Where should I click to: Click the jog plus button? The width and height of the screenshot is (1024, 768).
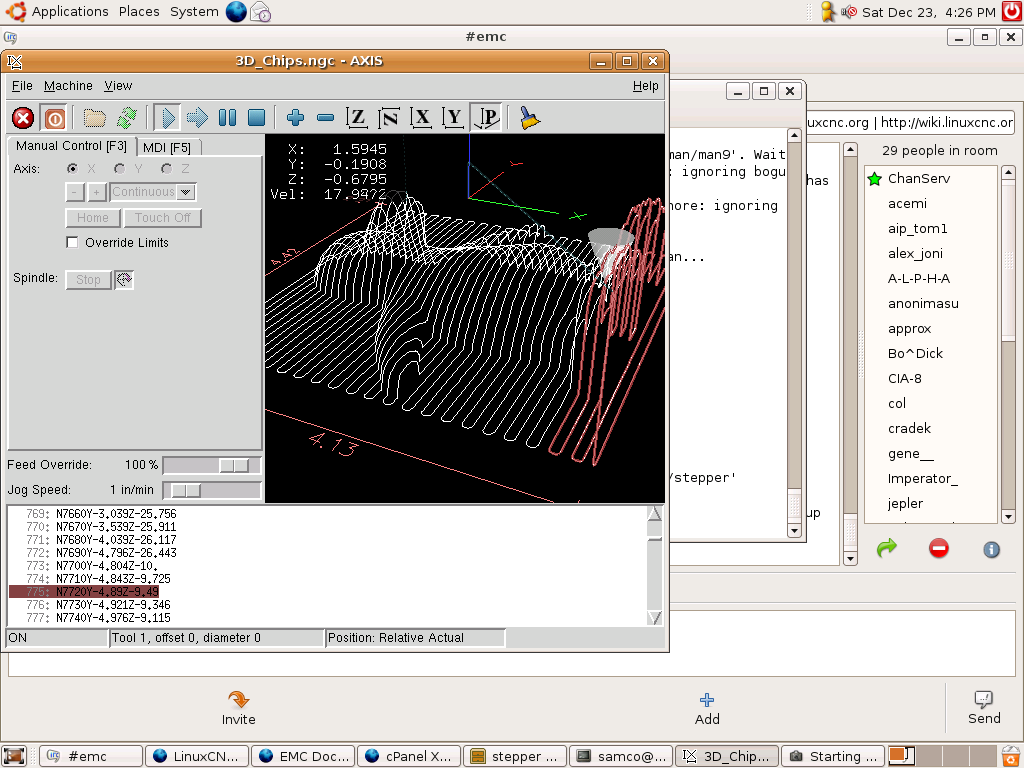pyautogui.click(x=97, y=192)
